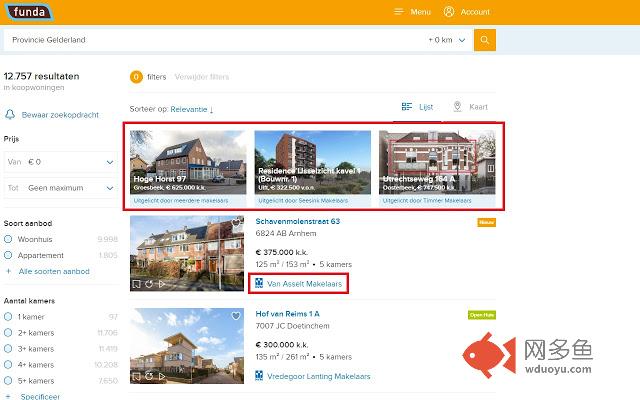Screen dimensions: 640x400
Task: Open the Menu in the header
Action: [412, 12]
